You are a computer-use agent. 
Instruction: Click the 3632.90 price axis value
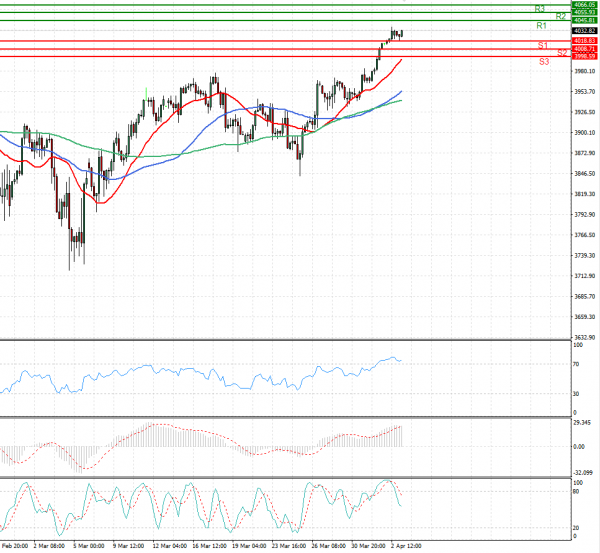(x=585, y=337)
